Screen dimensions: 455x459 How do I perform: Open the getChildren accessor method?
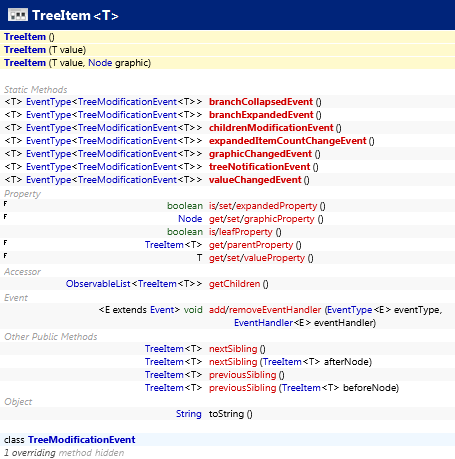point(234,284)
